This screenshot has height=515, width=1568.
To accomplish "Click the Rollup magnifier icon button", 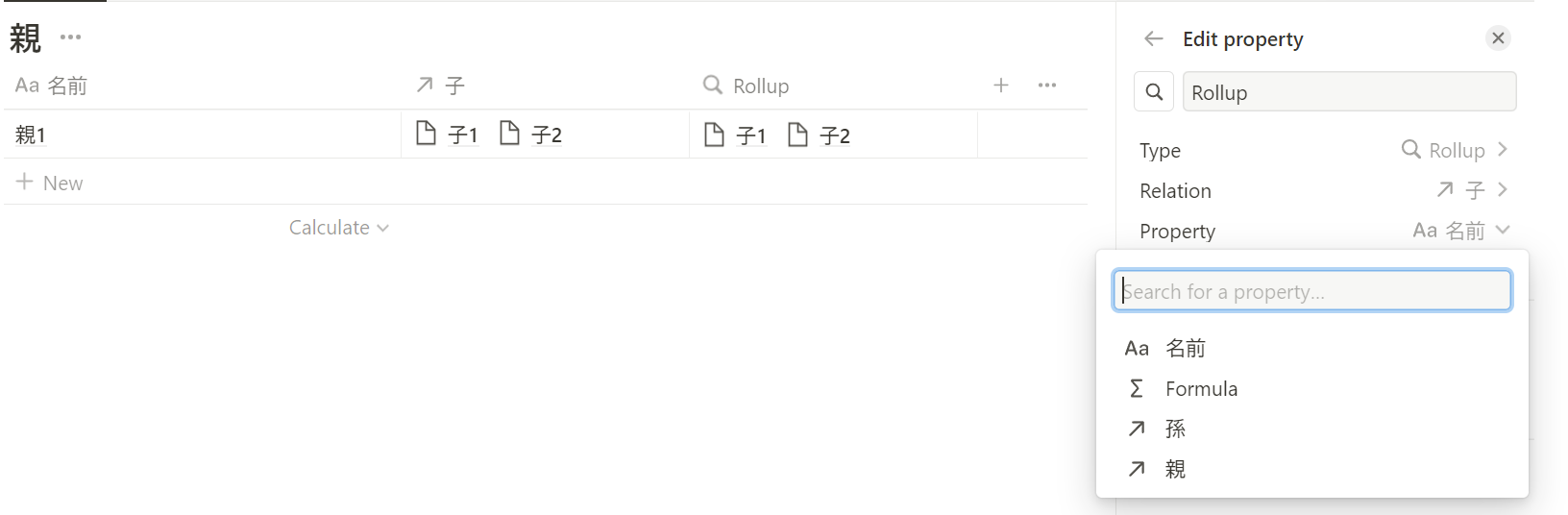I will coord(1154,92).
